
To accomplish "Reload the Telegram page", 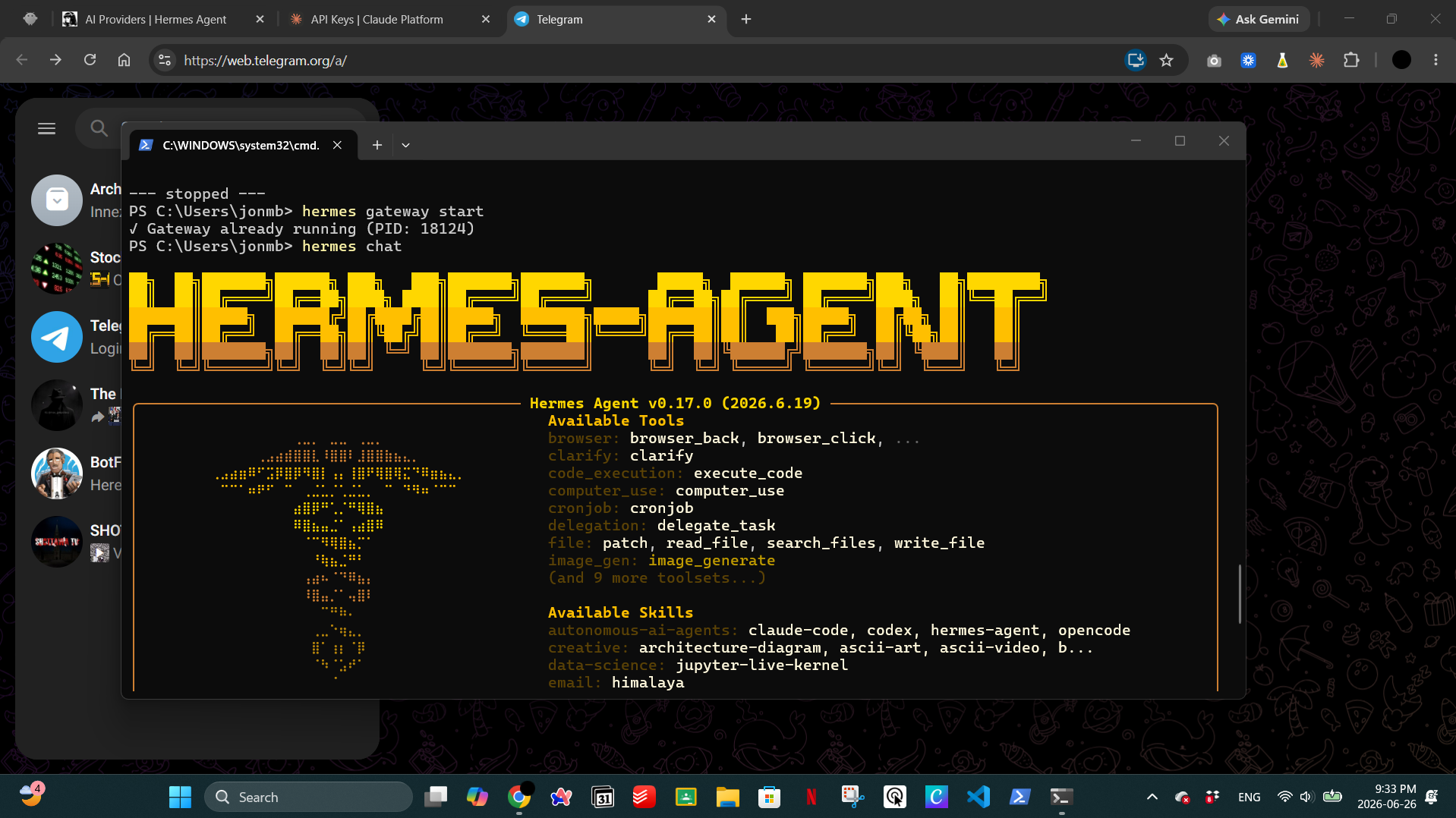I will coord(90,60).
